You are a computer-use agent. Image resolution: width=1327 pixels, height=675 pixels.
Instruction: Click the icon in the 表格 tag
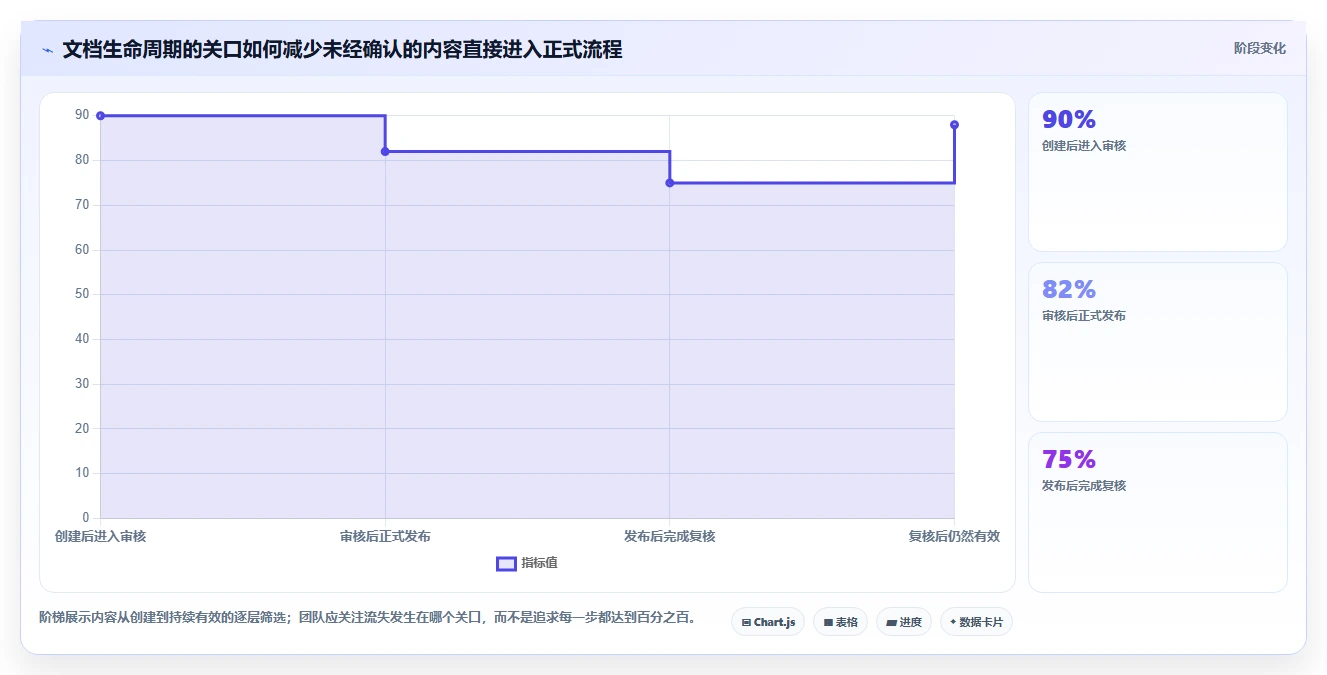(828, 622)
